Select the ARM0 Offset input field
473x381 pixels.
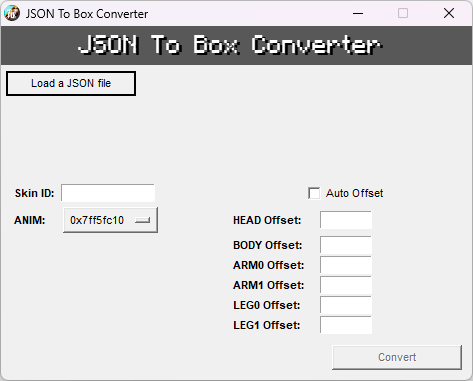click(346, 265)
